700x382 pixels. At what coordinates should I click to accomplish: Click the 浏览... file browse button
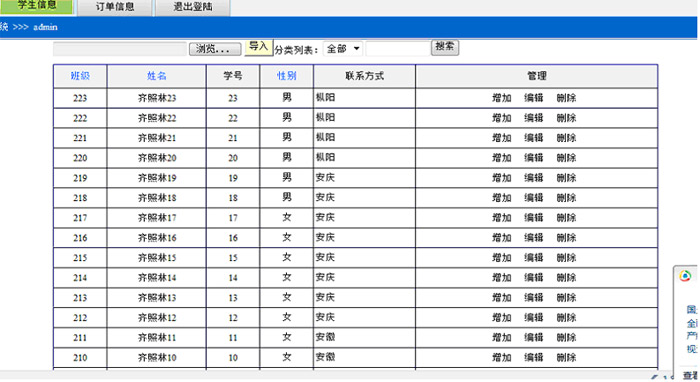point(215,49)
